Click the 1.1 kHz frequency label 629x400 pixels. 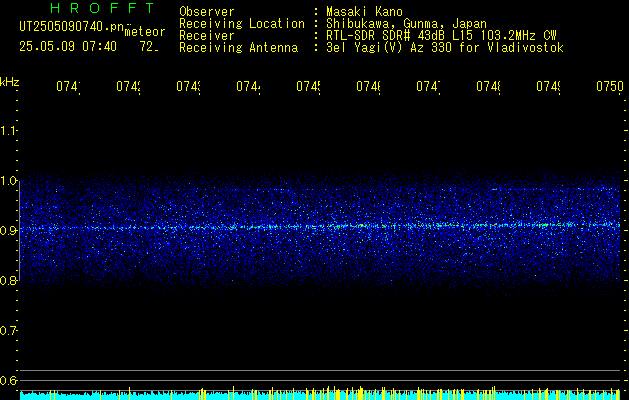pyautogui.click(x=8, y=130)
